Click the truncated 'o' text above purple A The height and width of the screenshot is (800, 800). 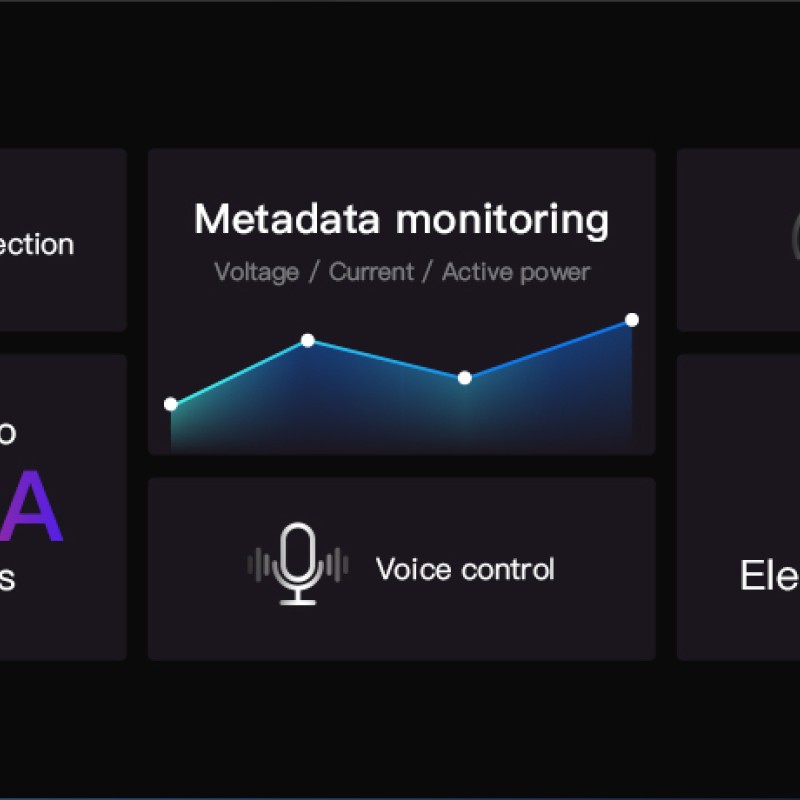(8, 433)
